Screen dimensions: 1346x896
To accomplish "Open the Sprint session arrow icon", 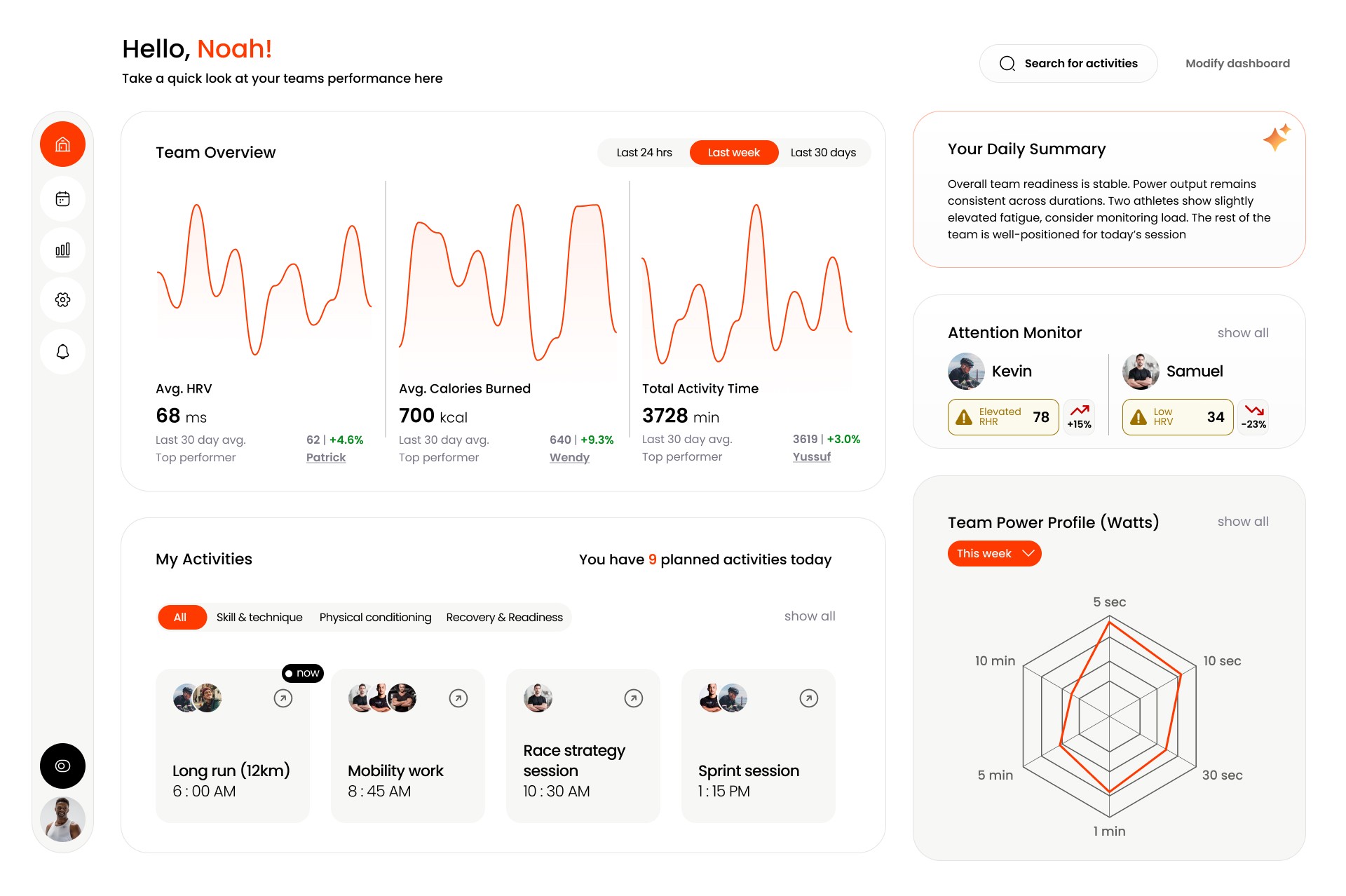I will click(x=808, y=698).
